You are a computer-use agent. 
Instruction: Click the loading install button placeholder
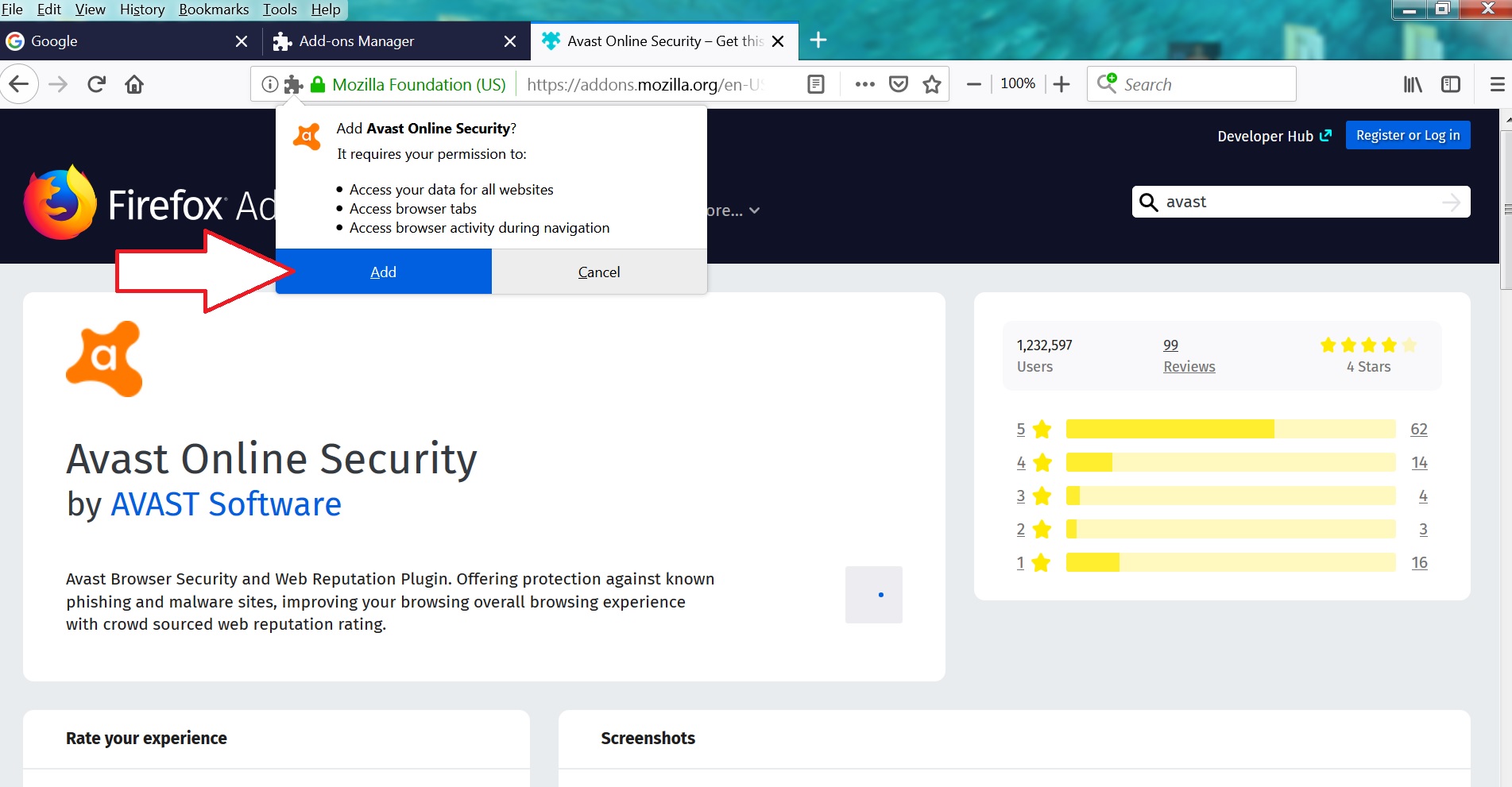coord(874,595)
